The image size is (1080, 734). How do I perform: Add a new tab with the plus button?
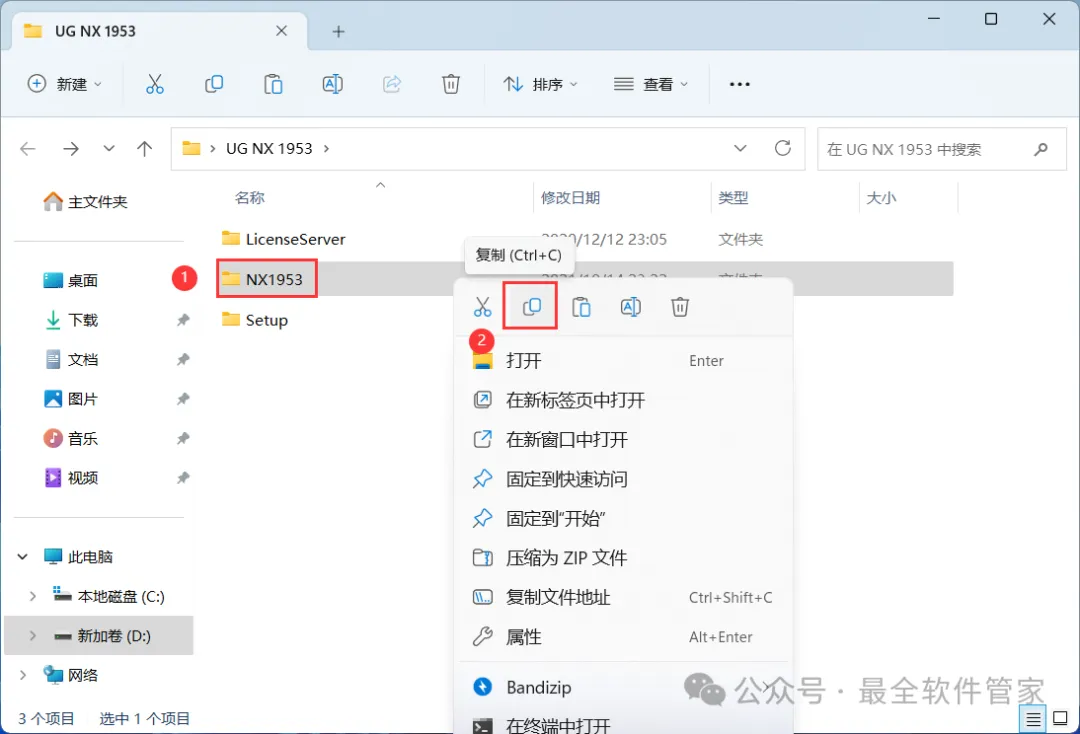click(x=338, y=32)
